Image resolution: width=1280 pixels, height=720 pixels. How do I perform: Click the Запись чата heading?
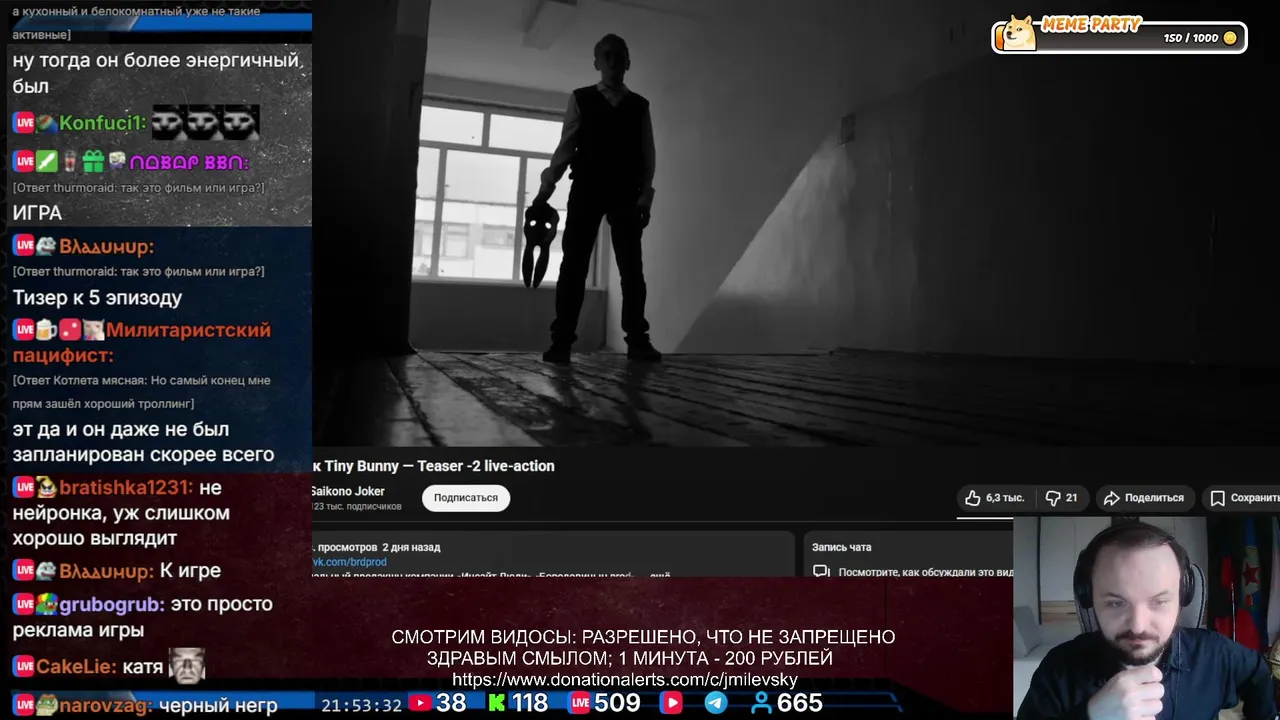point(841,547)
